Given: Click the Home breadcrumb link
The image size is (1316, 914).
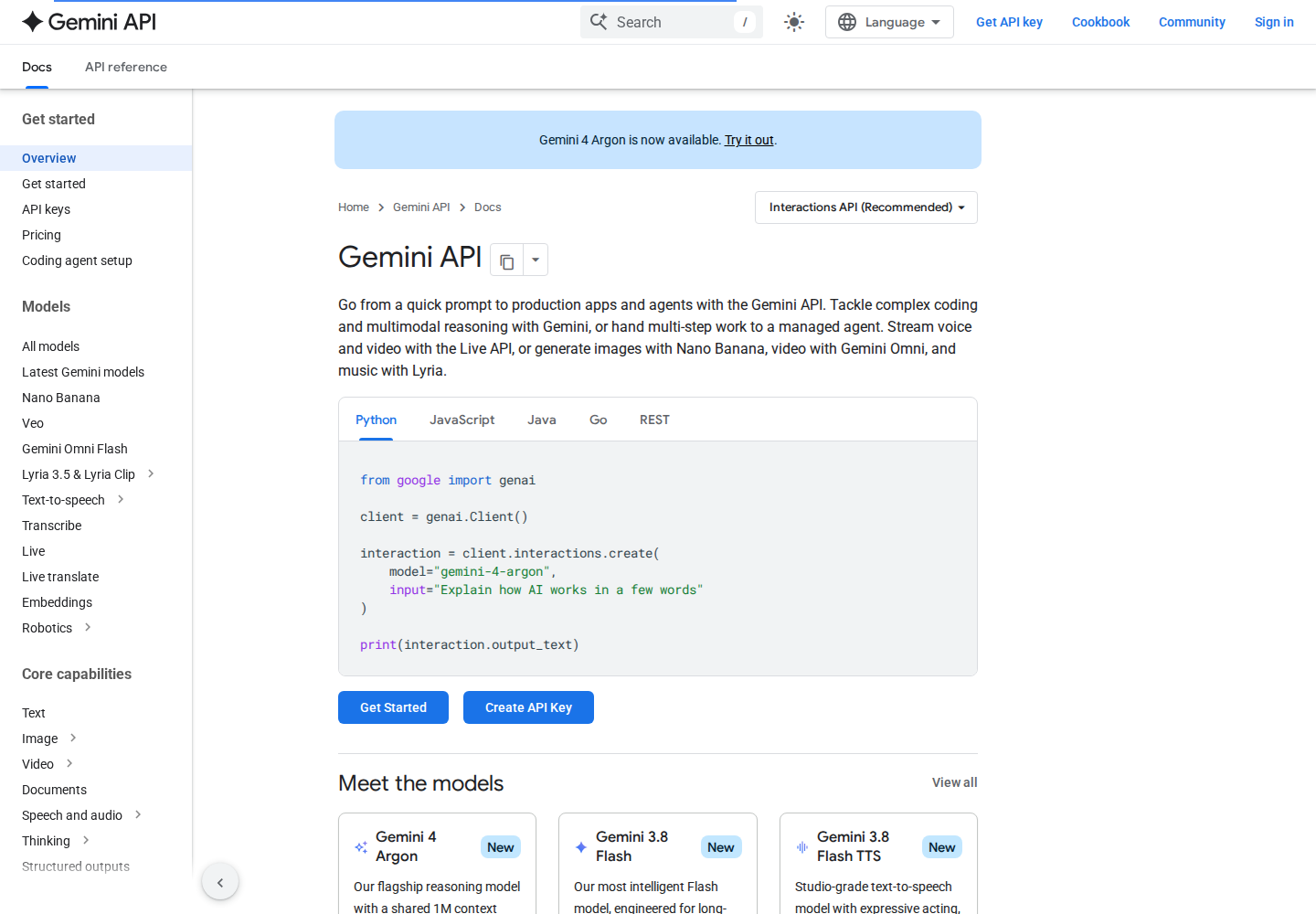Looking at the screenshot, I should (x=354, y=207).
